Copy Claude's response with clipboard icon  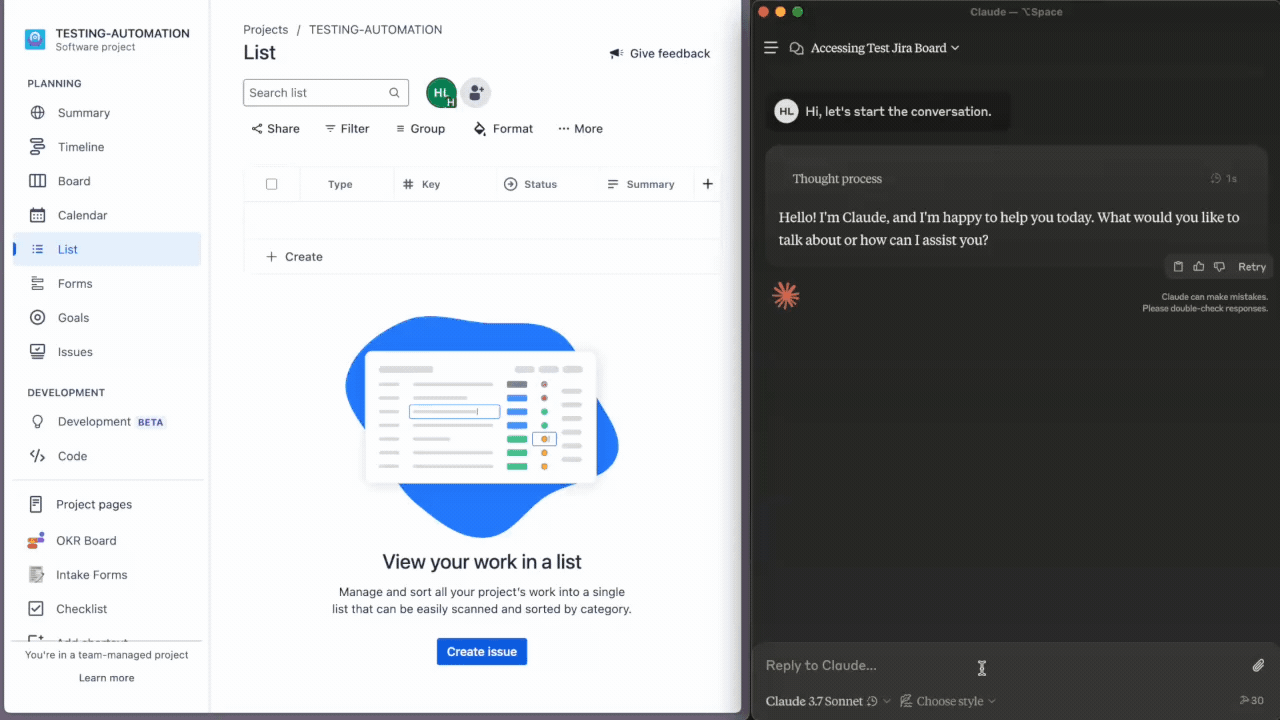point(1178,267)
